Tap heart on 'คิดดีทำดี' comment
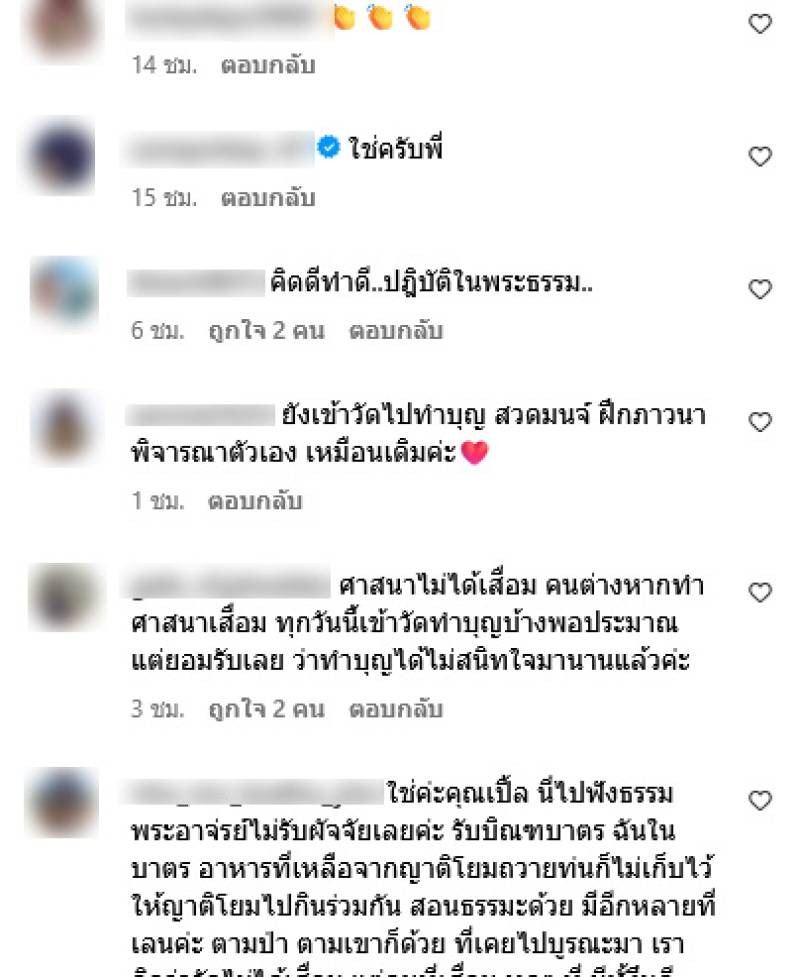 point(760,289)
